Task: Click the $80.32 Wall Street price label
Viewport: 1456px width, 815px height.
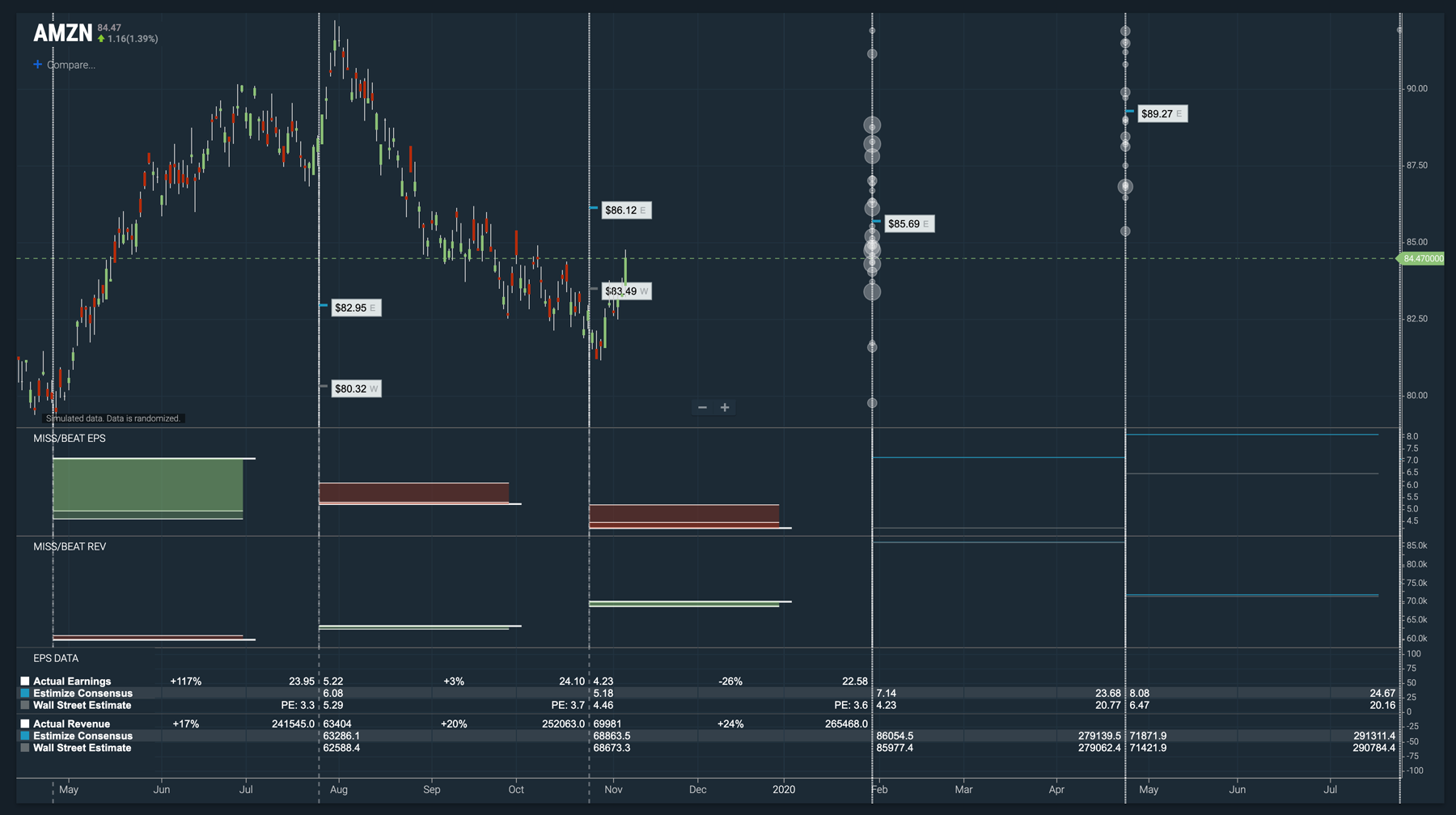Action: click(x=356, y=388)
